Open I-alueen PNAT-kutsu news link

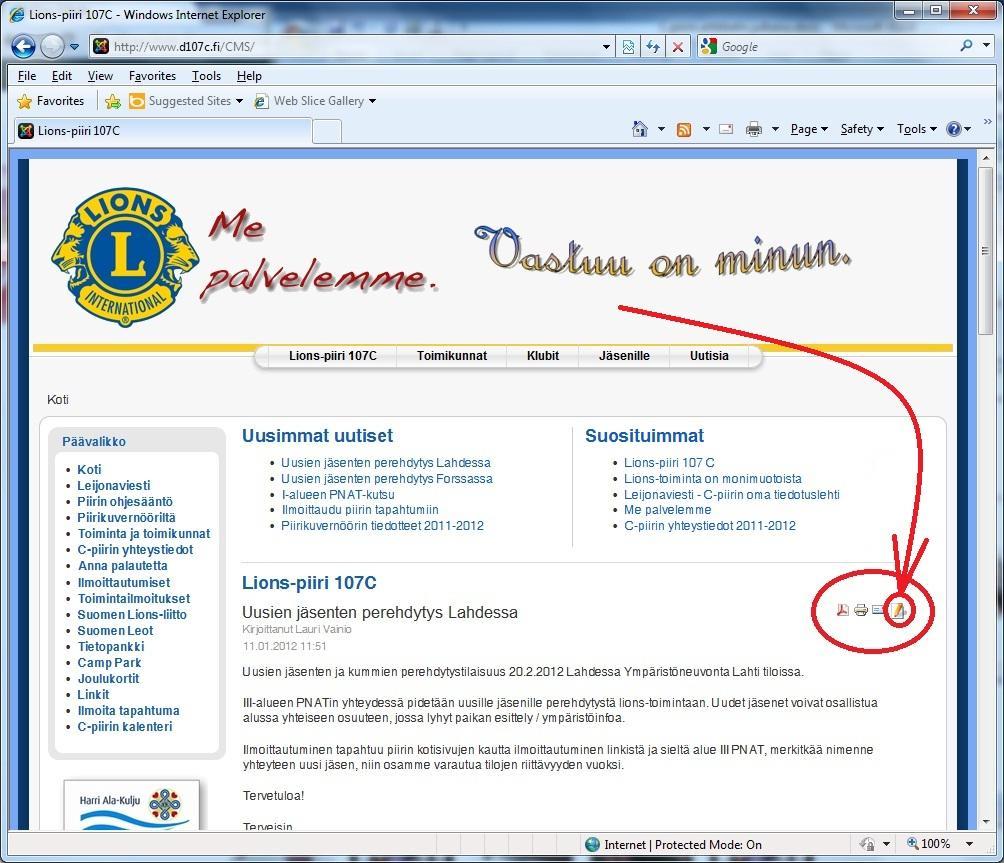[x=337, y=495]
